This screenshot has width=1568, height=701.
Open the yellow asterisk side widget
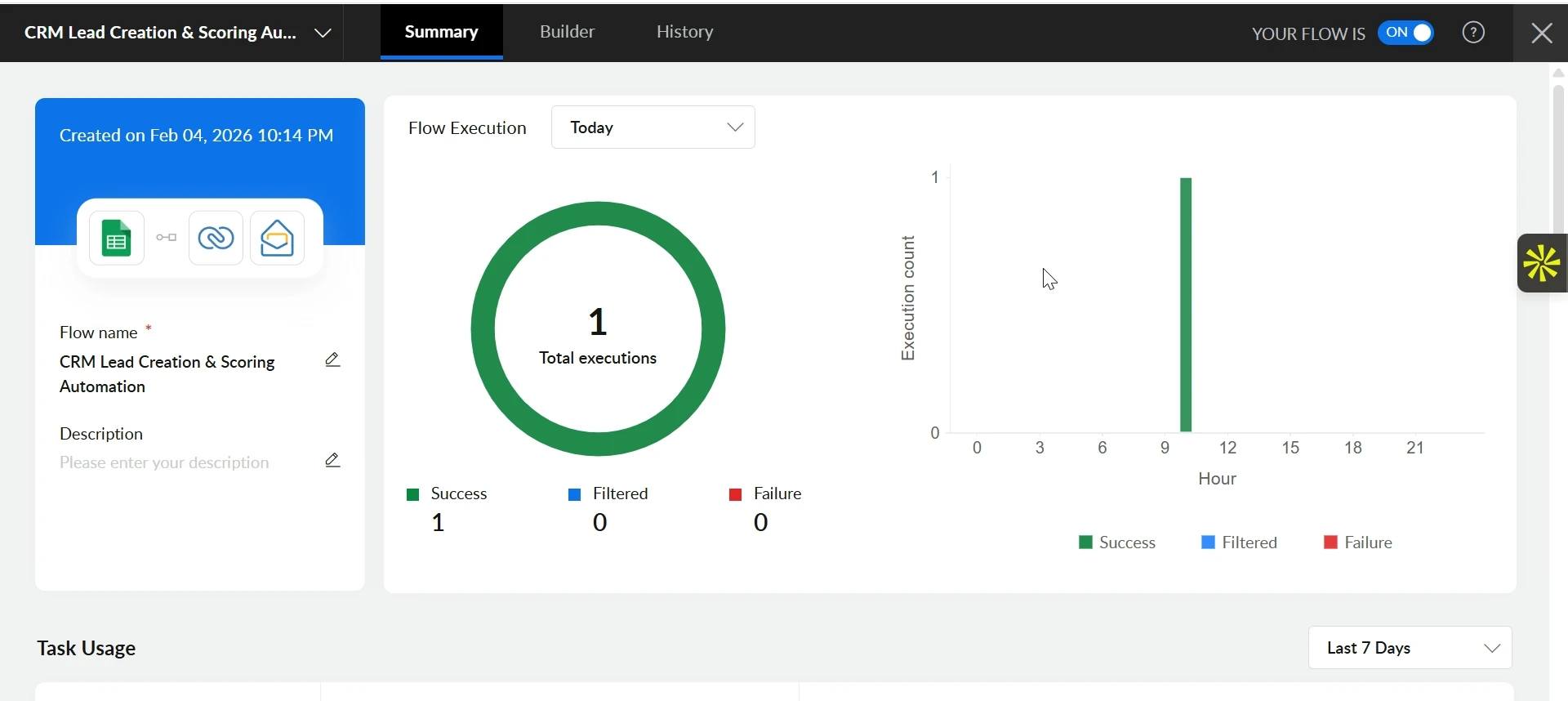[x=1542, y=263]
